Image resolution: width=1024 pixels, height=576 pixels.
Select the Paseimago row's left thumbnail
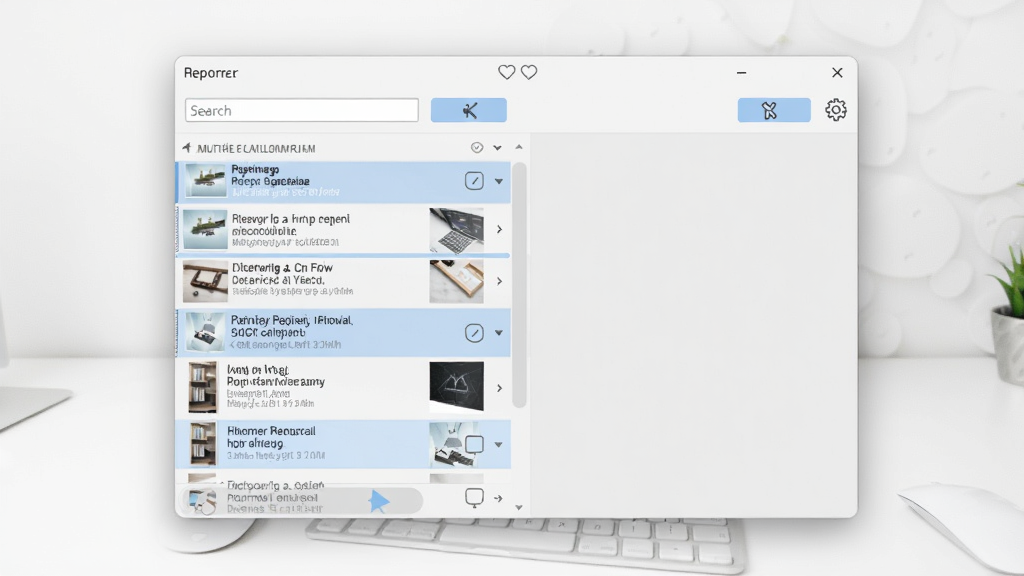[x=206, y=180]
